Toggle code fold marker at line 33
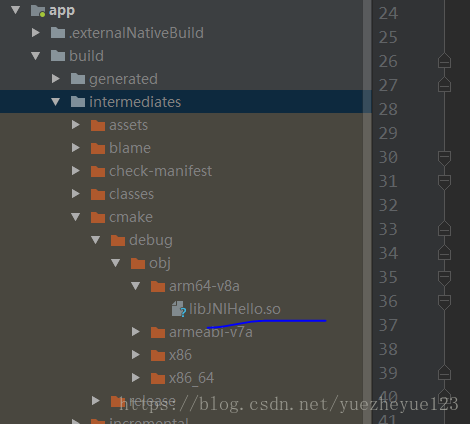Image resolution: width=470 pixels, height=424 pixels. coord(444,229)
